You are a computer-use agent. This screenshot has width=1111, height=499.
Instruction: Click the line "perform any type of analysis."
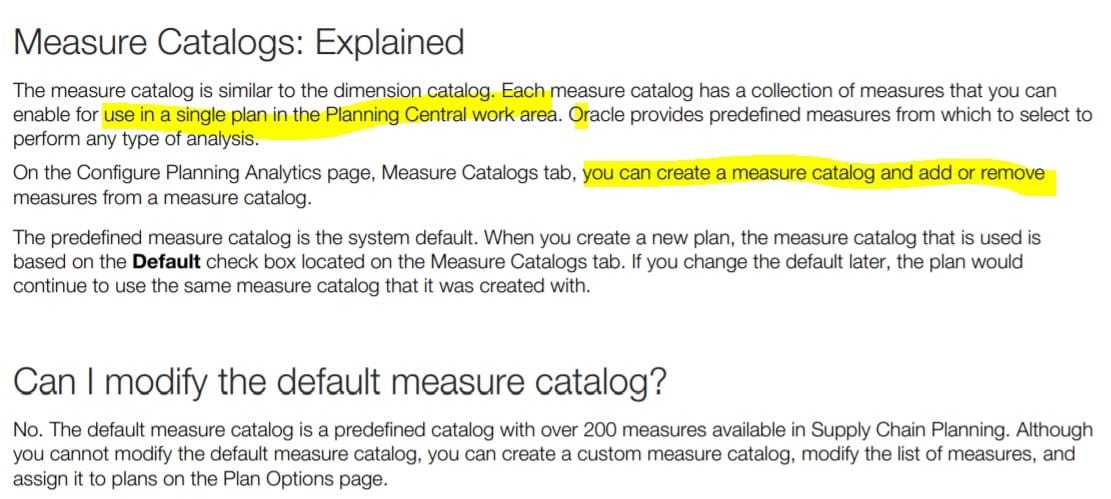click(124, 137)
